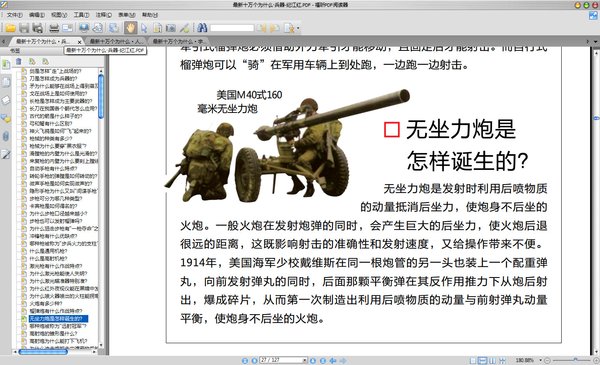
Task: Click the find previous result icon
Action: (261, 28)
